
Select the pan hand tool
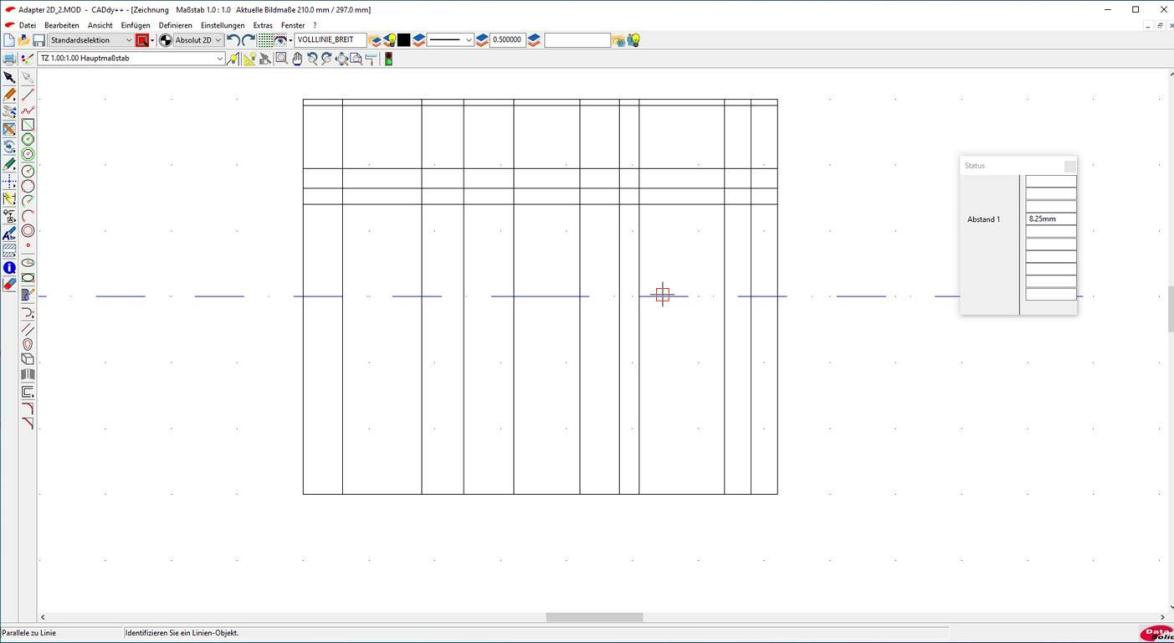pyautogui.click(x=296, y=59)
